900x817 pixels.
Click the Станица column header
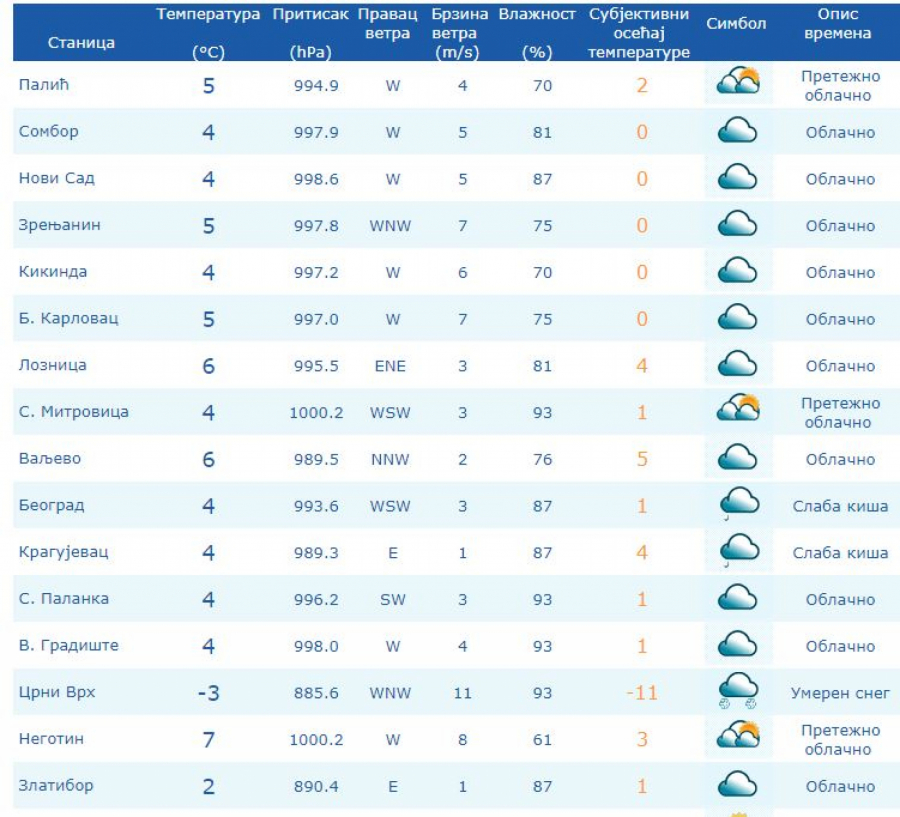coord(81,43)
